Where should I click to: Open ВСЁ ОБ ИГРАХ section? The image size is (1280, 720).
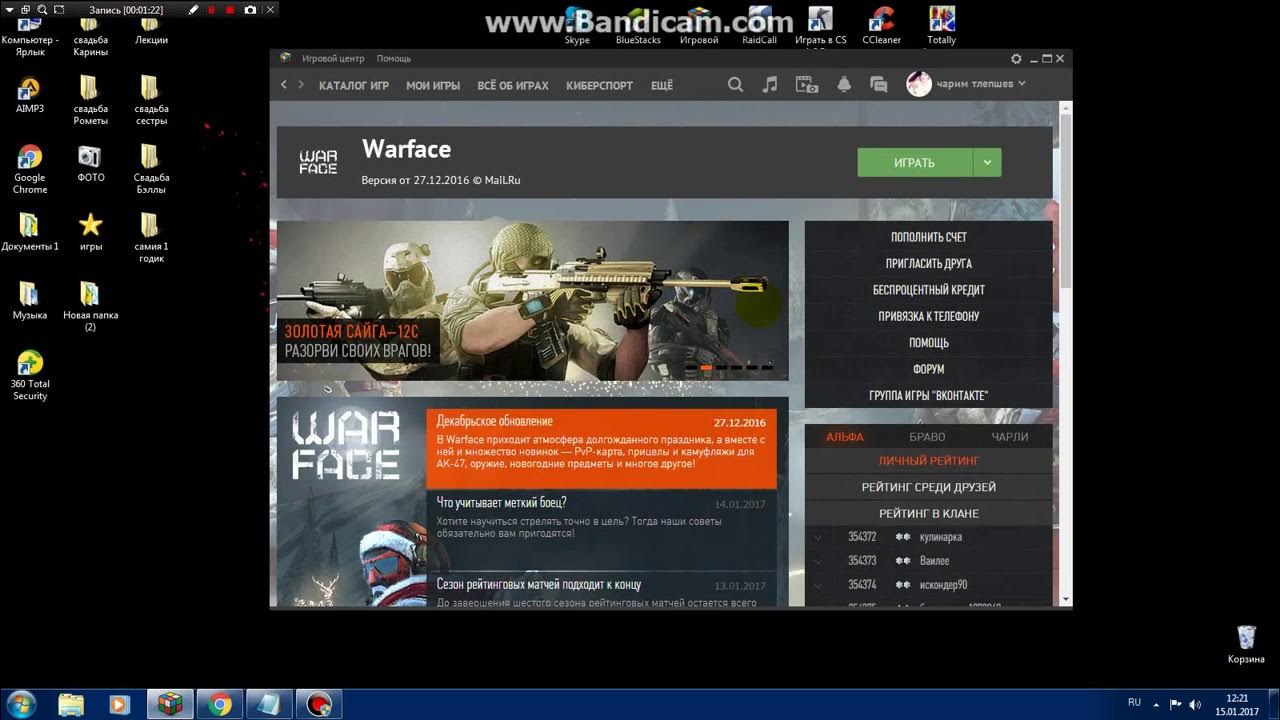tap(513, 86)
